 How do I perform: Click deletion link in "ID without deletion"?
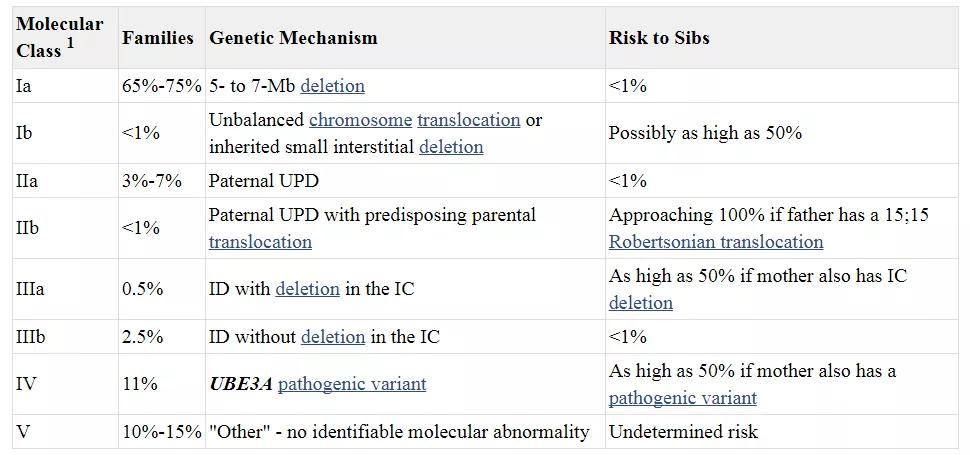(332, 337)
